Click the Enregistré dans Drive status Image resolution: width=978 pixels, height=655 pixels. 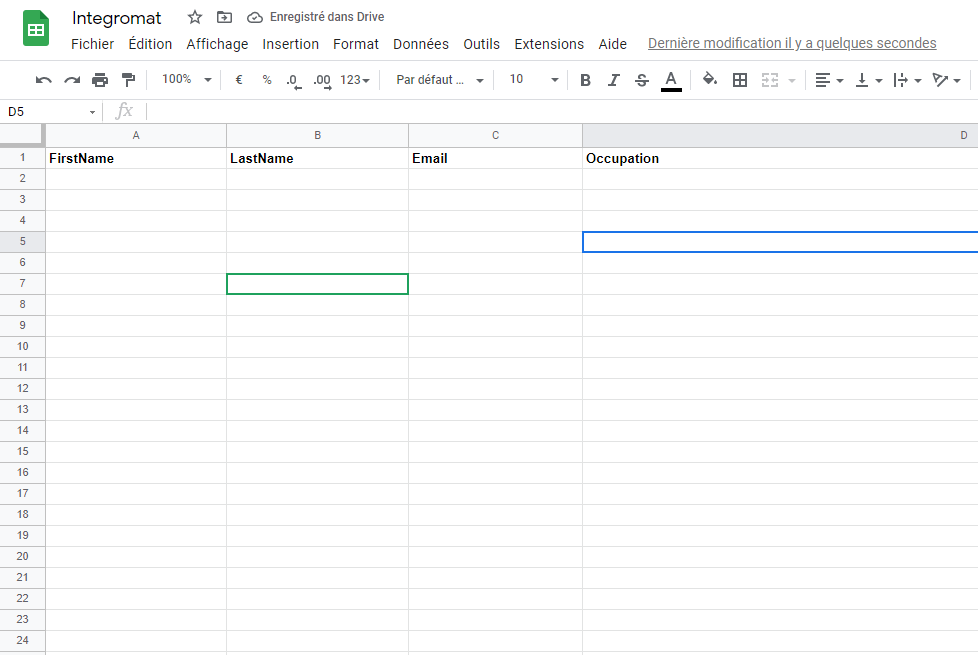tap(327, 17)
